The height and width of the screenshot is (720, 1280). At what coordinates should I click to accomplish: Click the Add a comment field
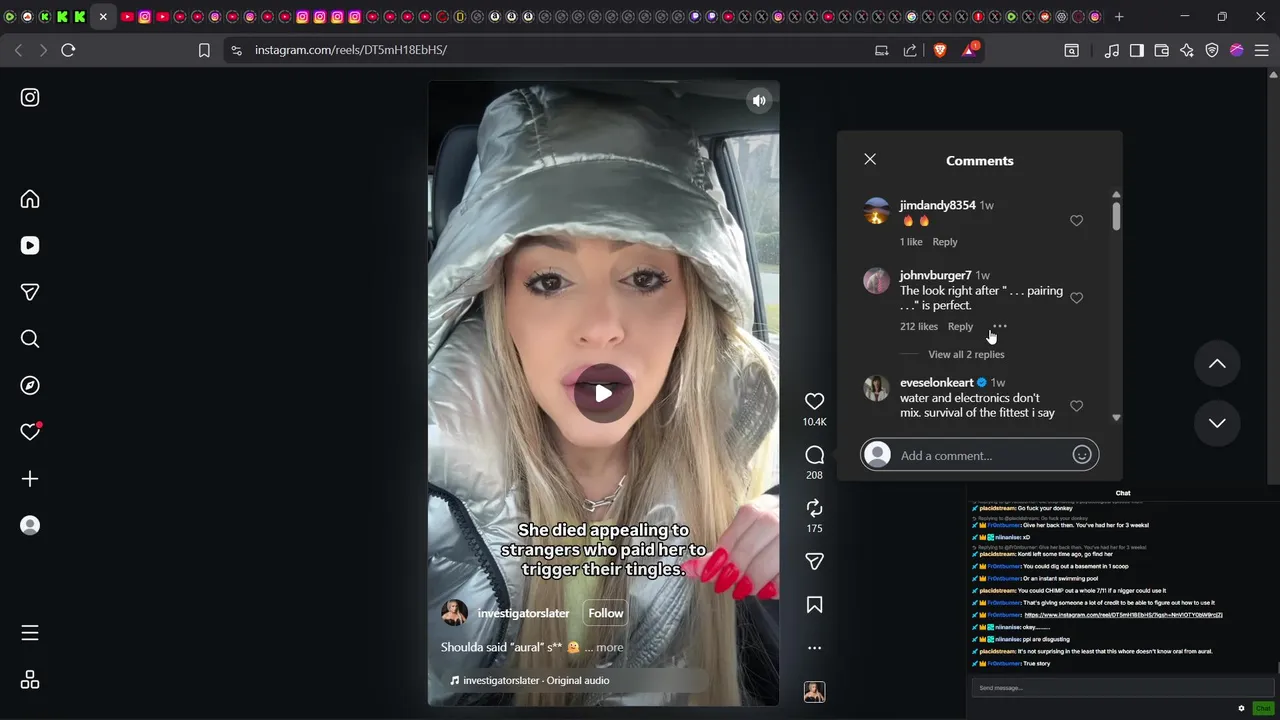point(980,455)
